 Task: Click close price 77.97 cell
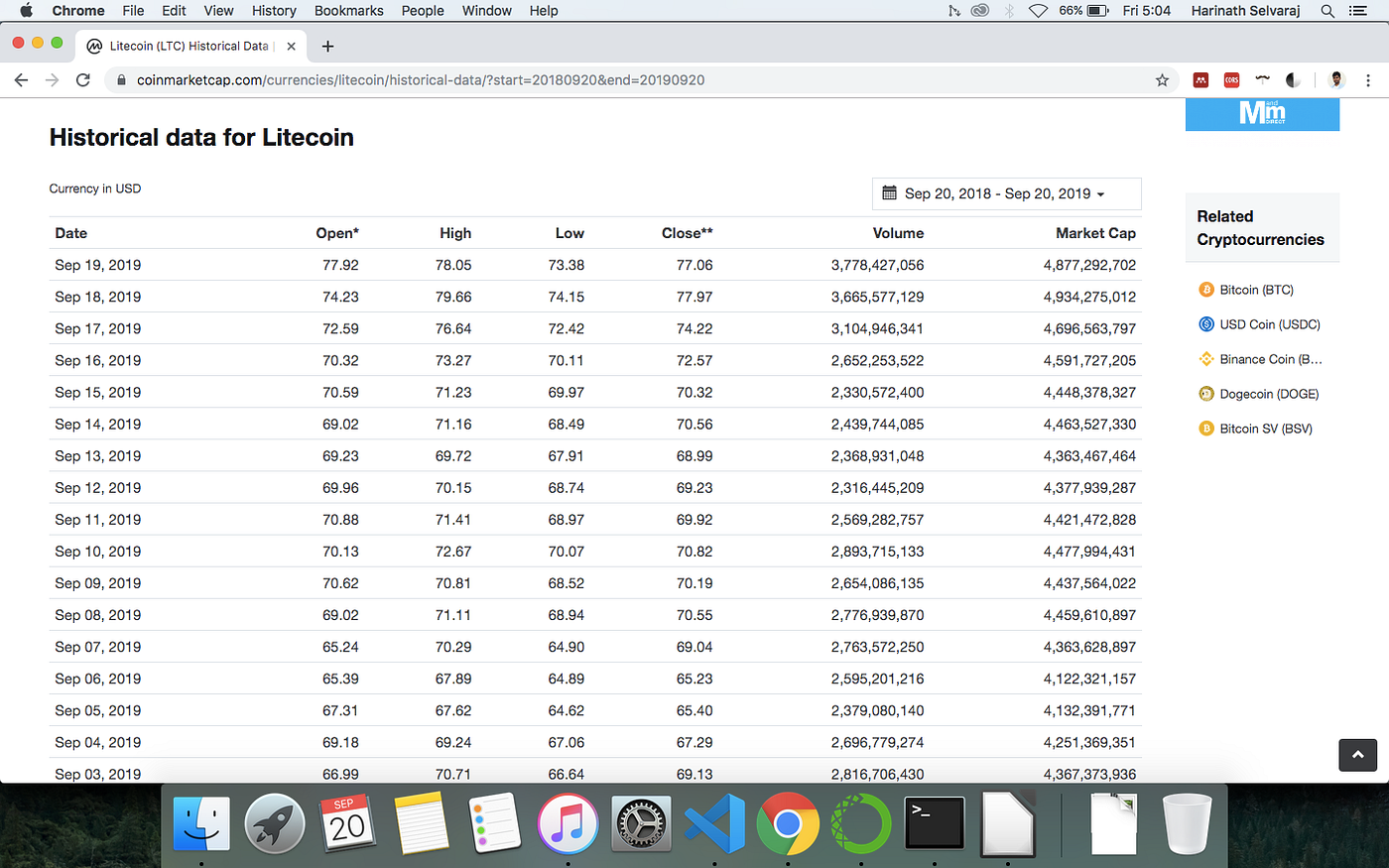[694, 297]
